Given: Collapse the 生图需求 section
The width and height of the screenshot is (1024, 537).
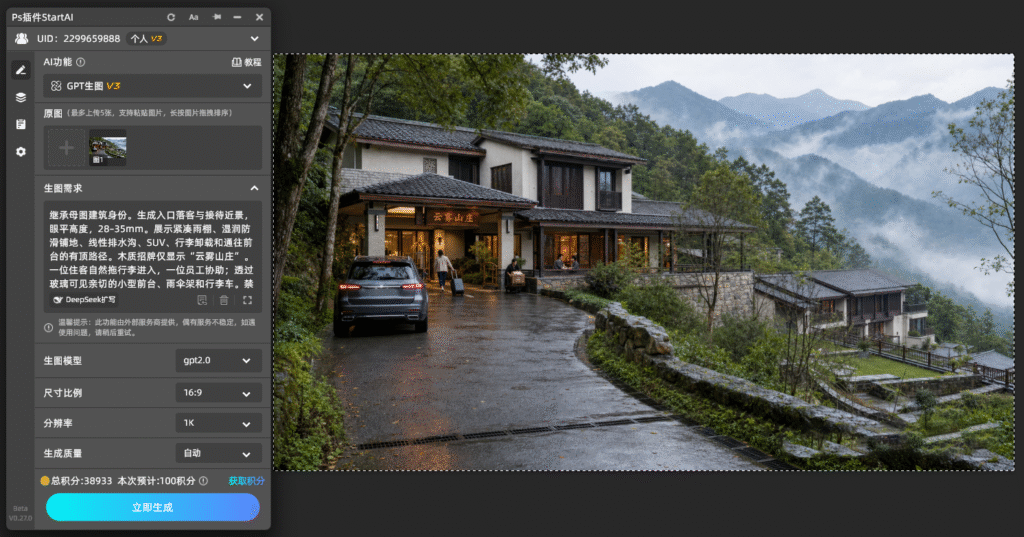Looking at the screenshot, I should [255, 188].
